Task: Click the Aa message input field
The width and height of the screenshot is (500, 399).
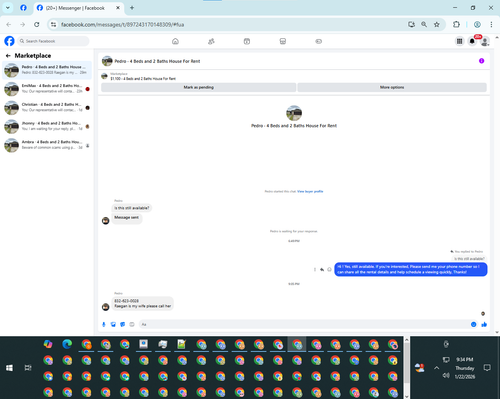Action: click(x=303, y=324)
